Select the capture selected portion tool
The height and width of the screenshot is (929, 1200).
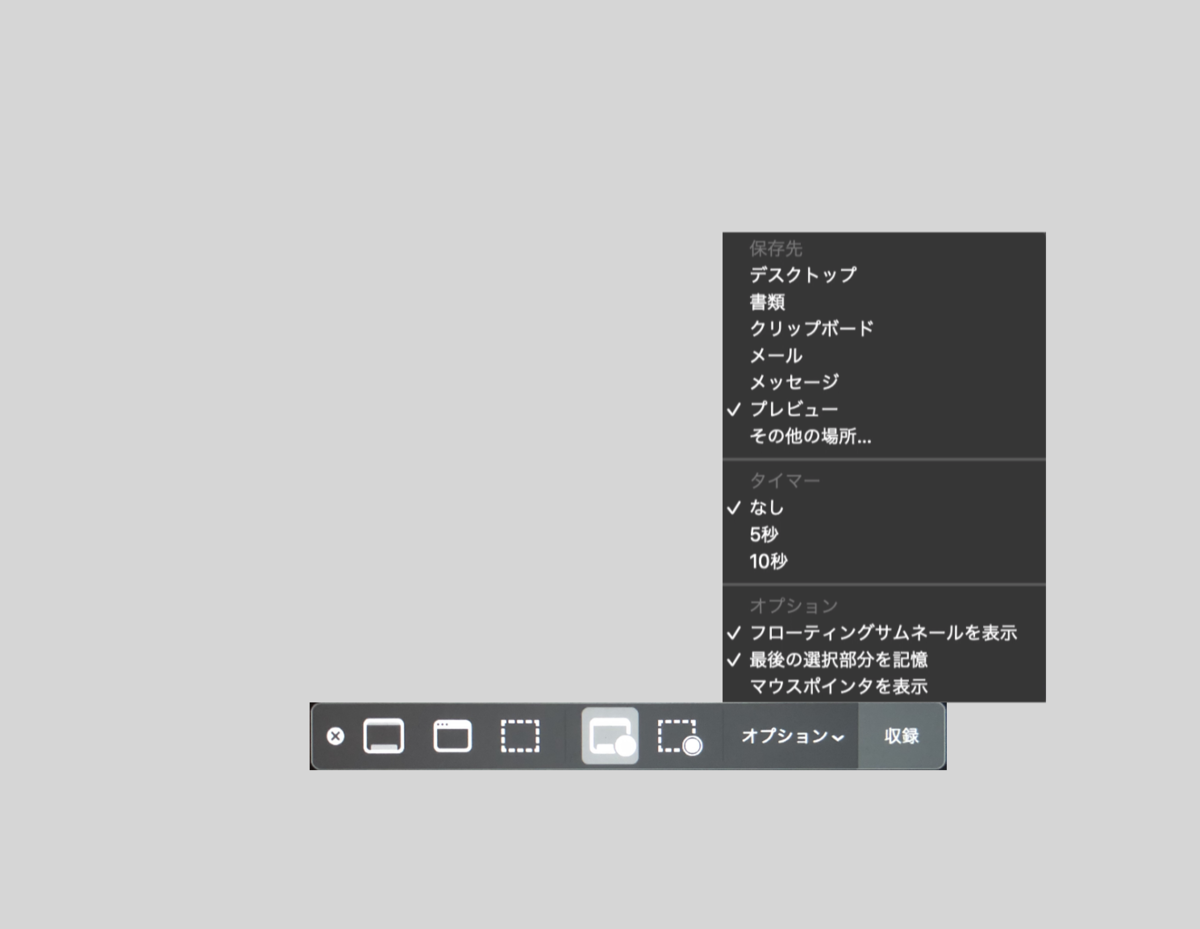(x=519, y=736)
